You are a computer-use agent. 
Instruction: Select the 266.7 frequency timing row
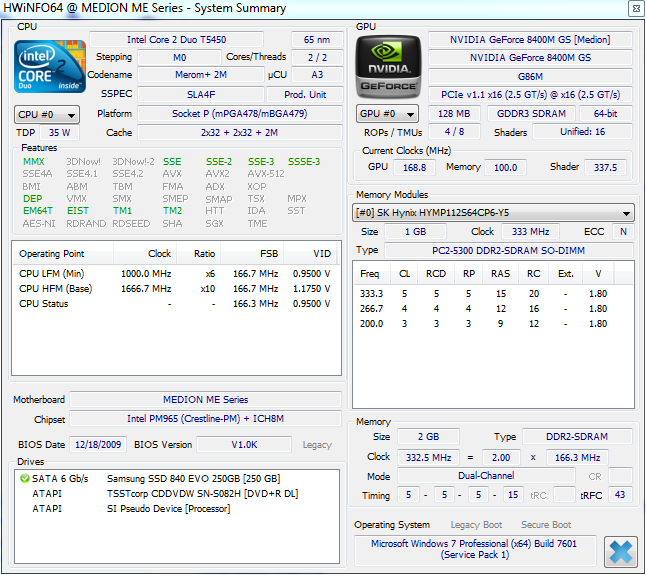tap(484, 309)
